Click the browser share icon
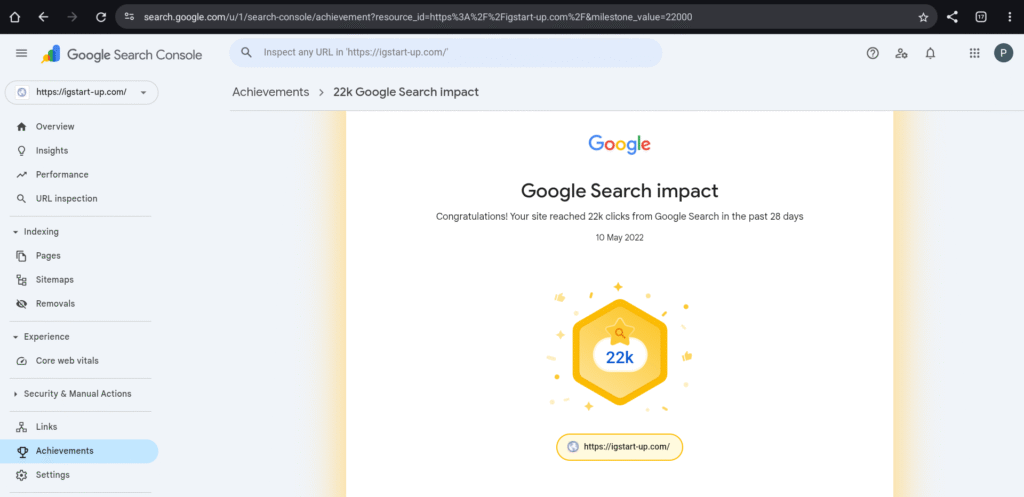1024x497 pixels. pyautogui.click(x=952, y=17)
